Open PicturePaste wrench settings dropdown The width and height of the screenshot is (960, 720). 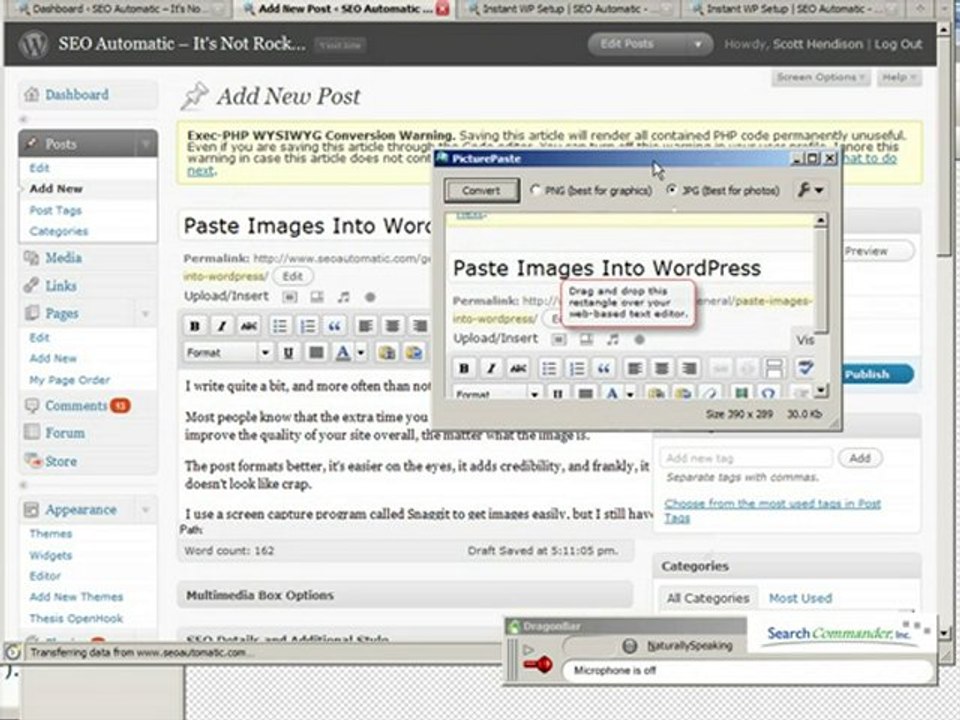pos(810,190)
